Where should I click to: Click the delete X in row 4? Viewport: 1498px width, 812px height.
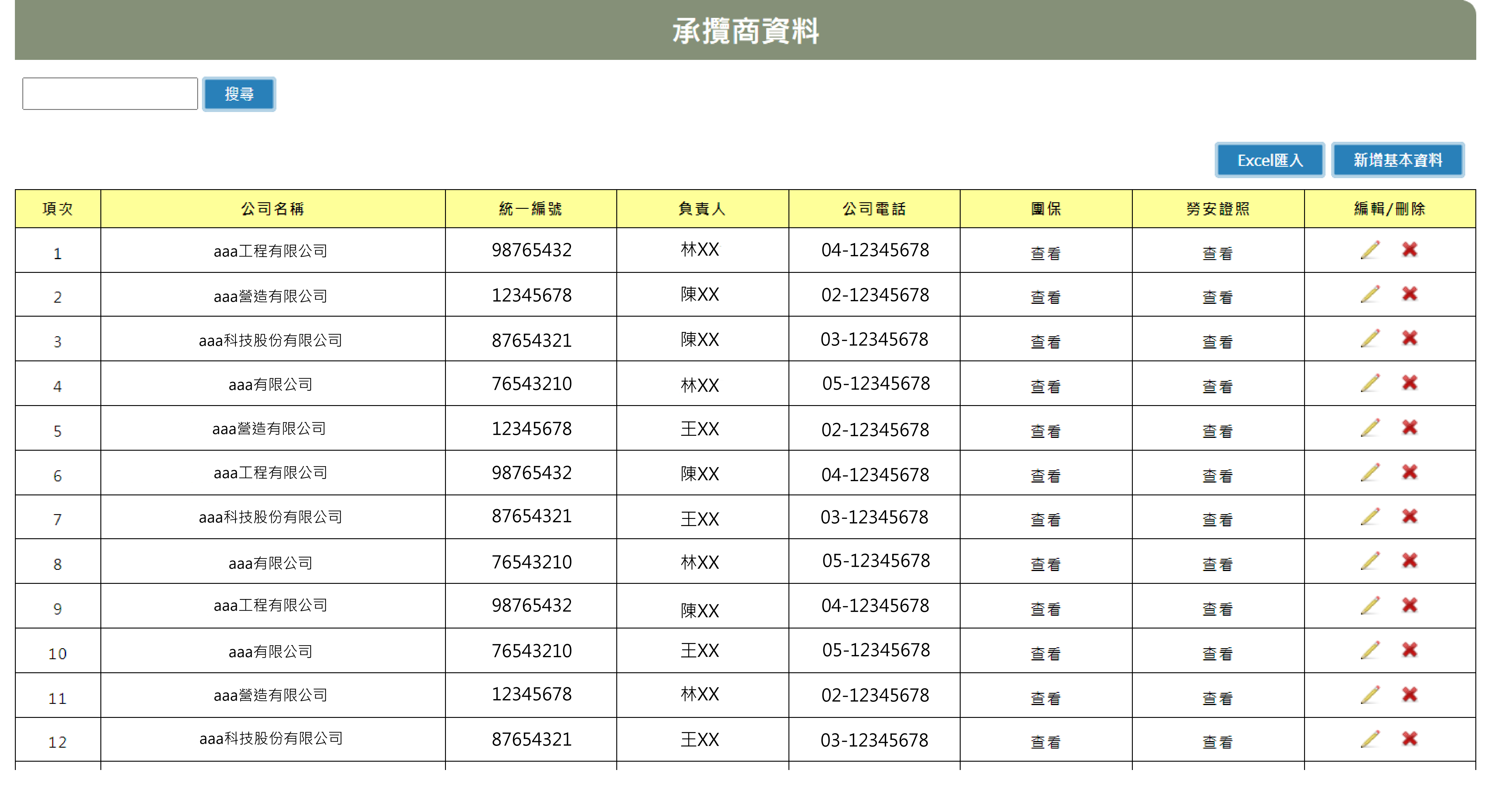pos(1410,383)
